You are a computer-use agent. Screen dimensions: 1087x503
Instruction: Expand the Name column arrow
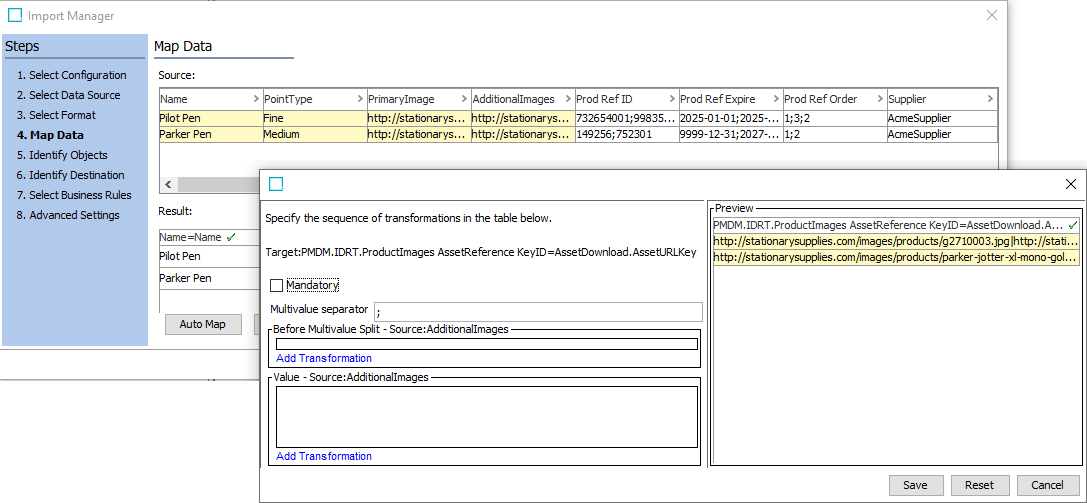(x=255, y=99)
